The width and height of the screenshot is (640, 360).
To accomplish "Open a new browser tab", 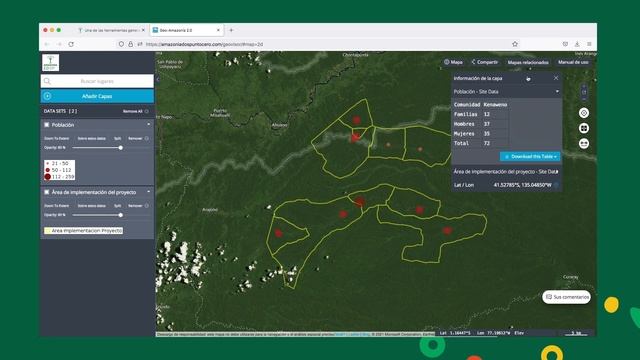I will coord(231,30).
